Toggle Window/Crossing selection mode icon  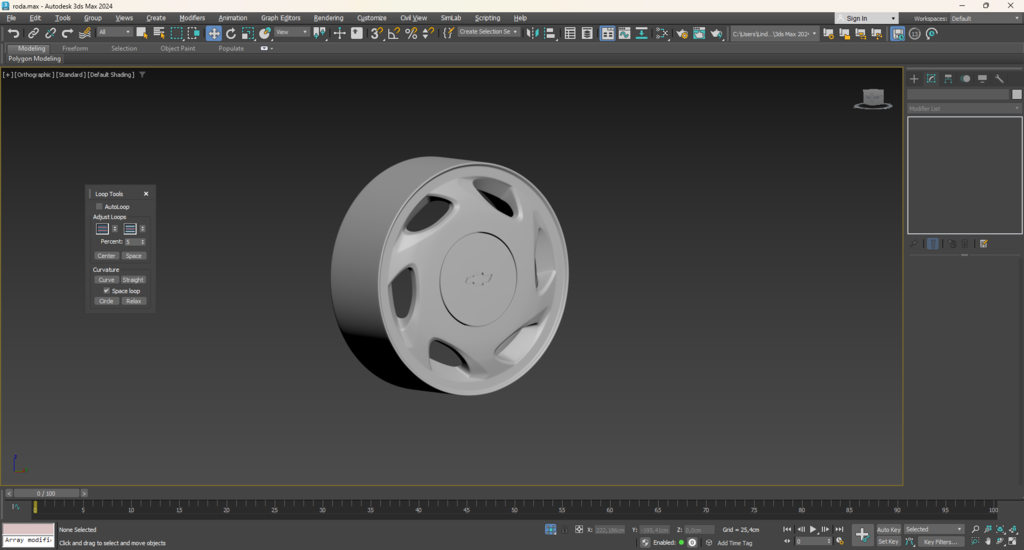pos(194,33)
